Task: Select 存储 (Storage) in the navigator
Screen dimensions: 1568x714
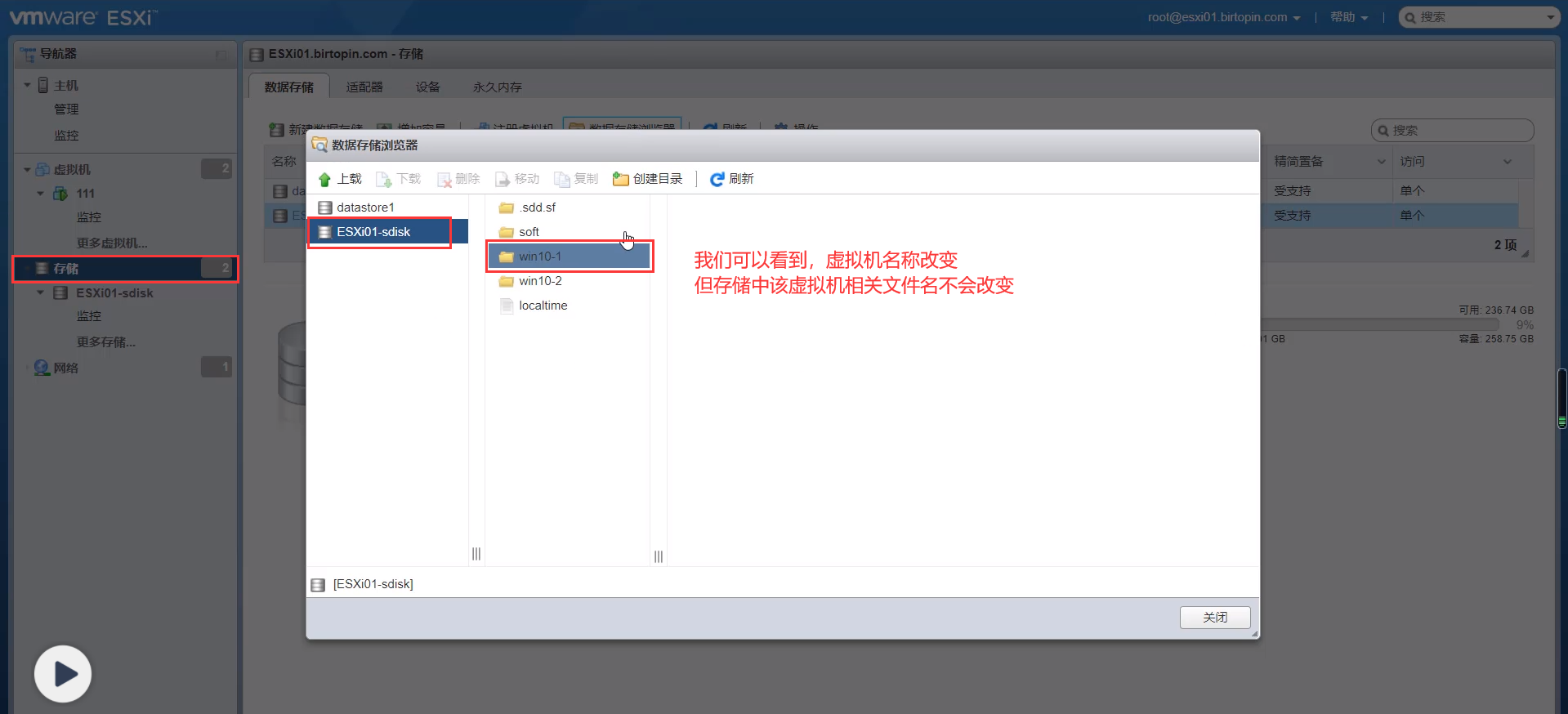Action: tap(125, 268)
